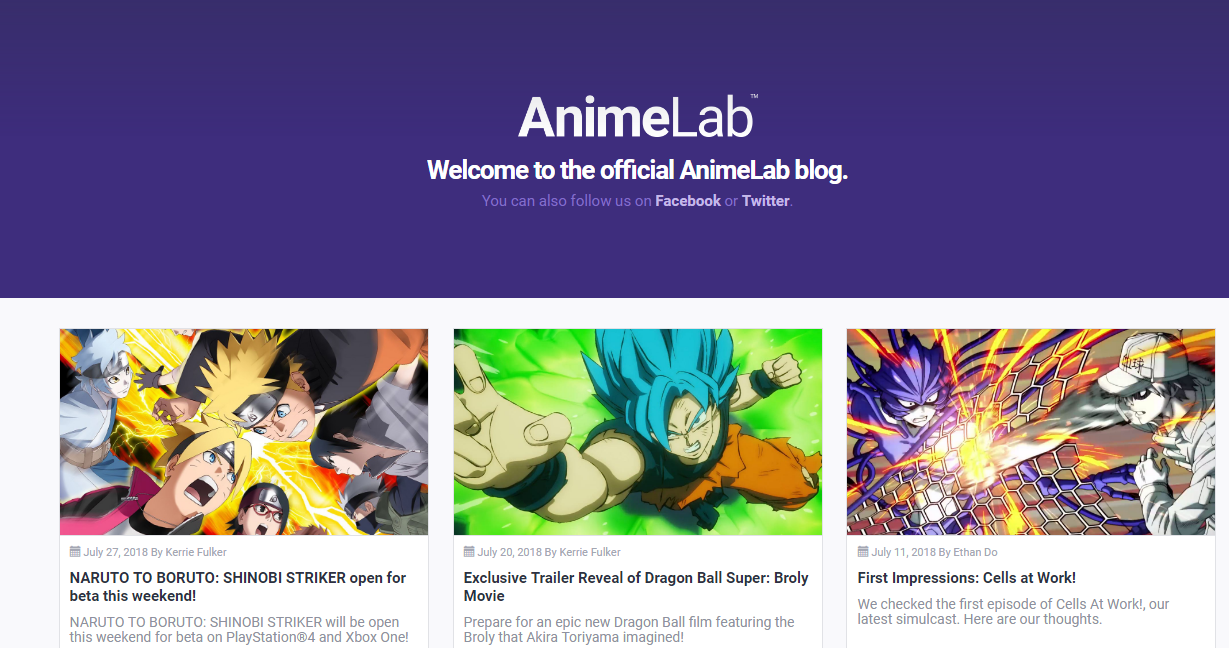The height and width of the screenshot is (648, 1229).
Task: Open the Twitter link in header
Action: pyautogui.click(x=766, y=201)
